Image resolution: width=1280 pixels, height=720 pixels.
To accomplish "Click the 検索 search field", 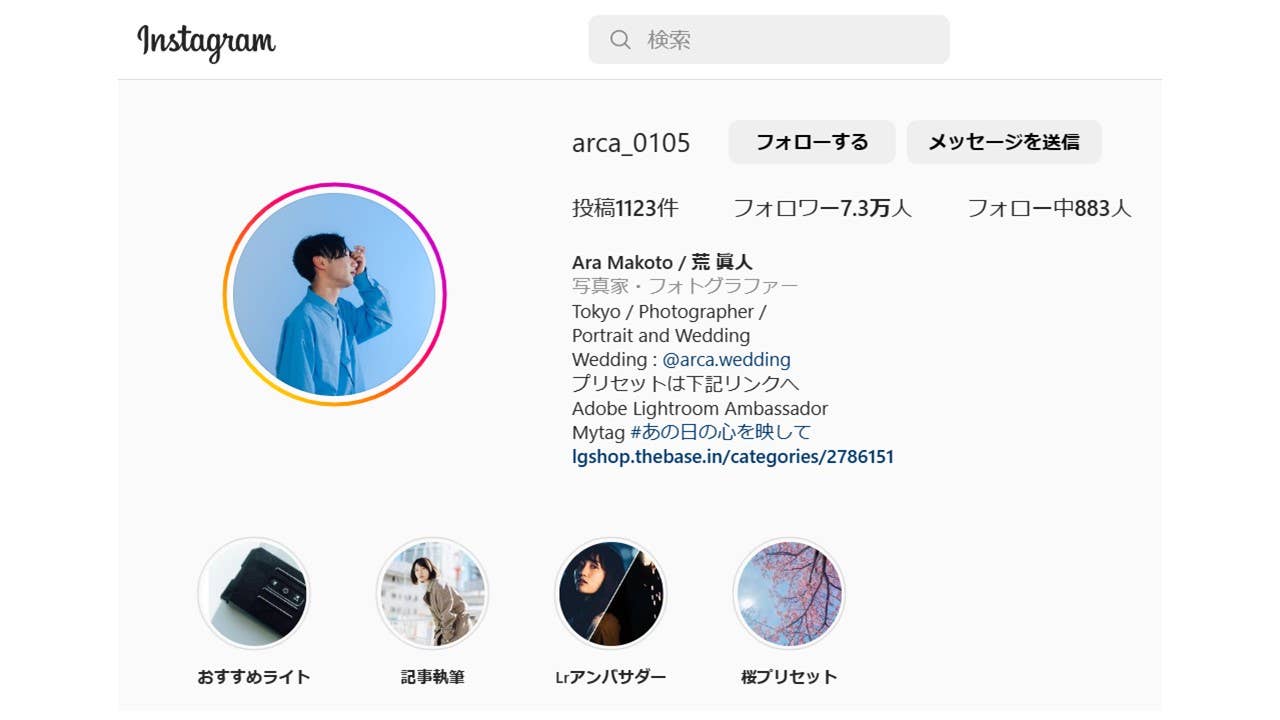I will 769,40.
